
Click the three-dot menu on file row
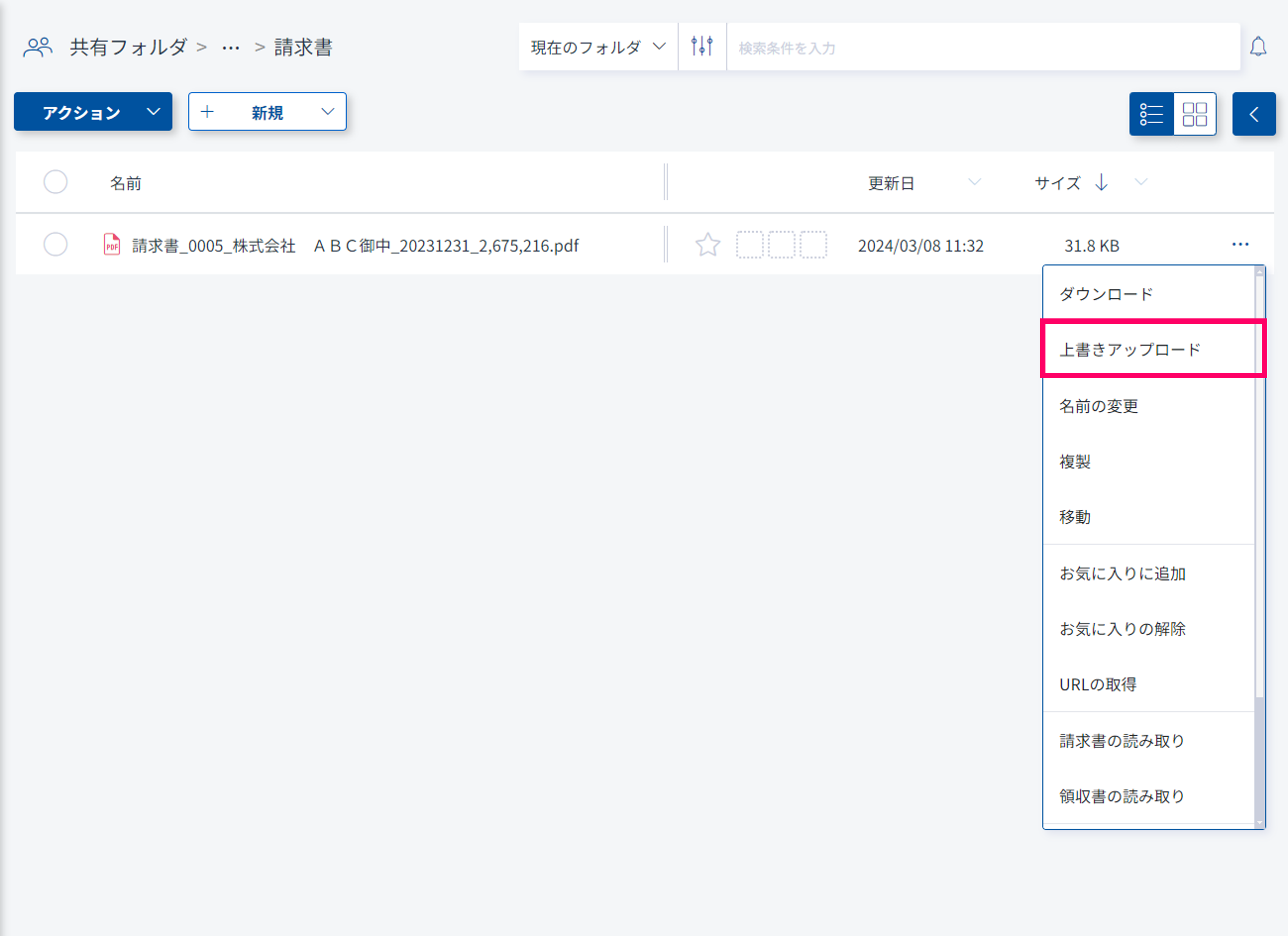coord(1240,245)
